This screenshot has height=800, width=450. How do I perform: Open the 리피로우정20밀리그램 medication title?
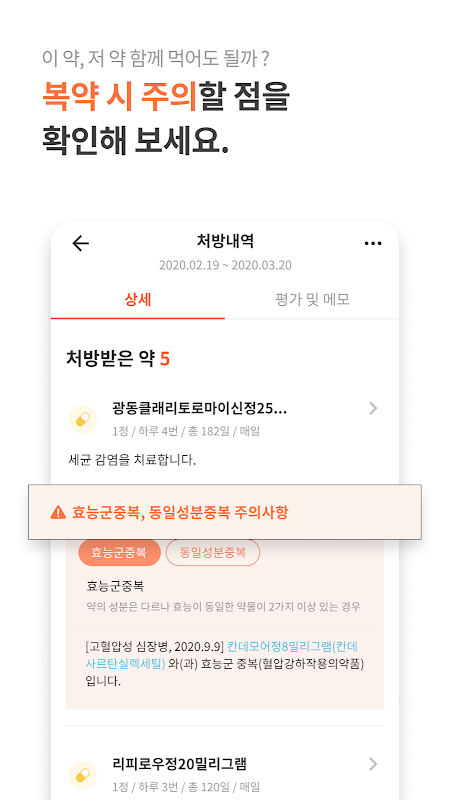pos(179,764)
